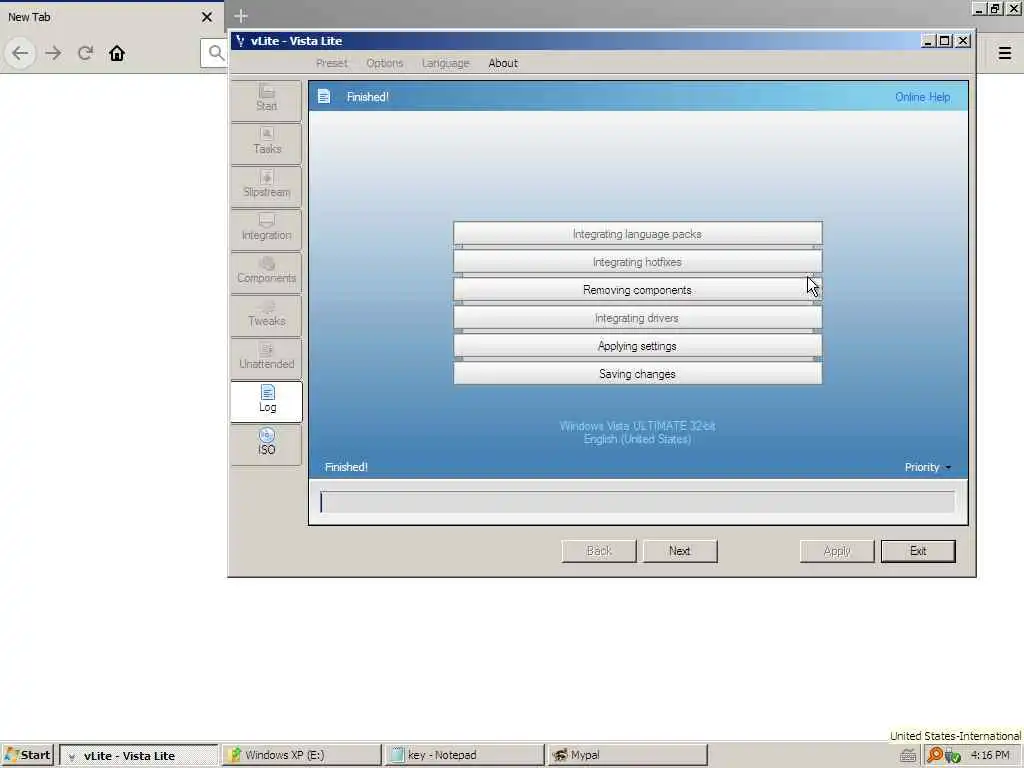Screen dimensions: 1024x768
Task: Open the Windows Start menu
Action: (x=27, y=755)
